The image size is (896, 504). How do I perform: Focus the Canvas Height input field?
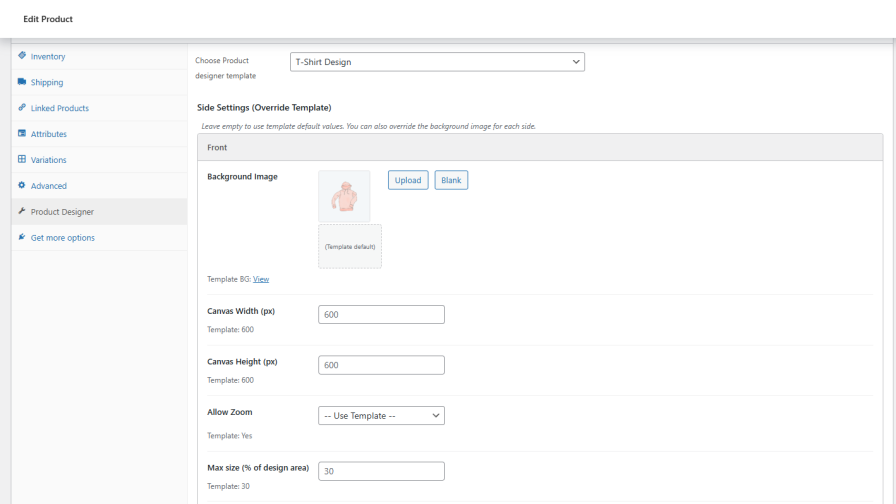381,365
